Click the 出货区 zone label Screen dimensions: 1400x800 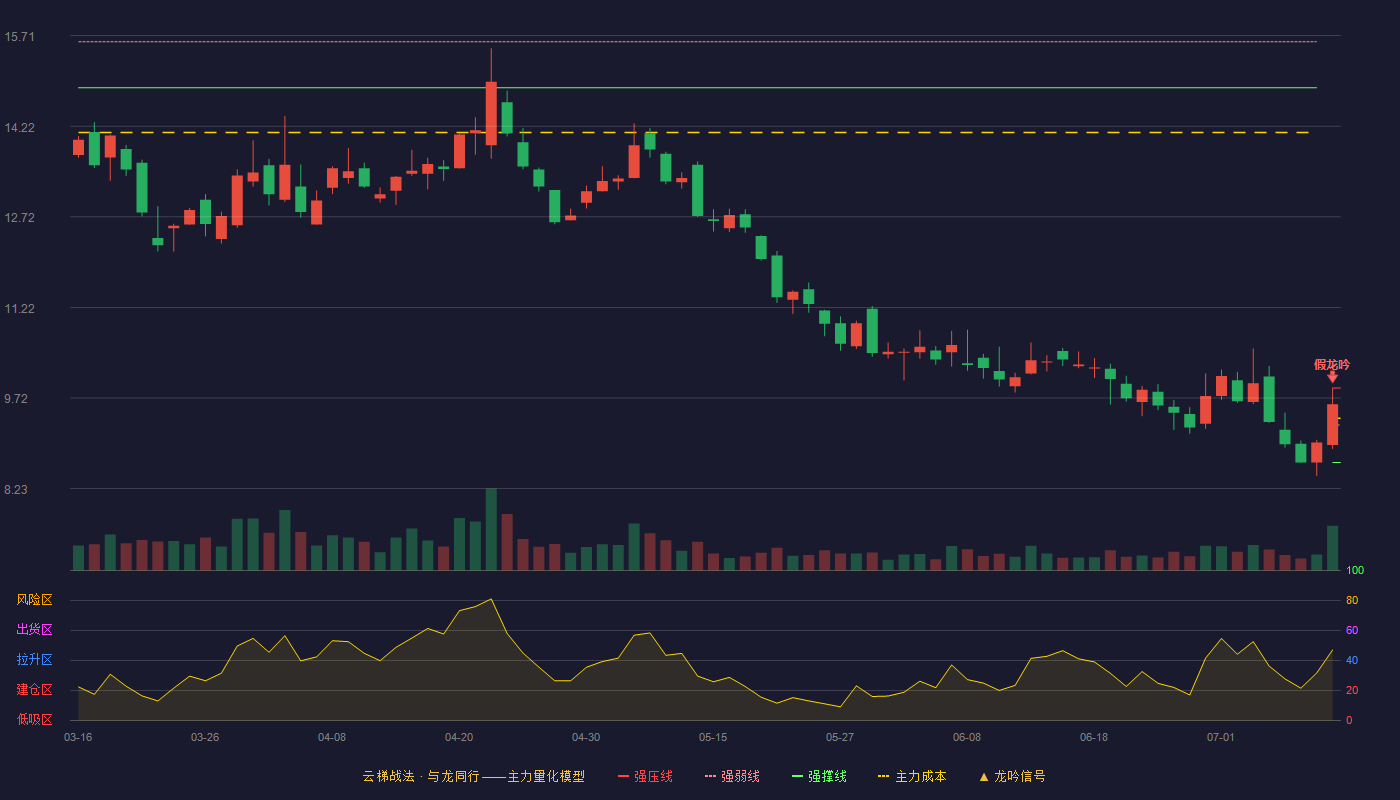[x=34, y=630]
